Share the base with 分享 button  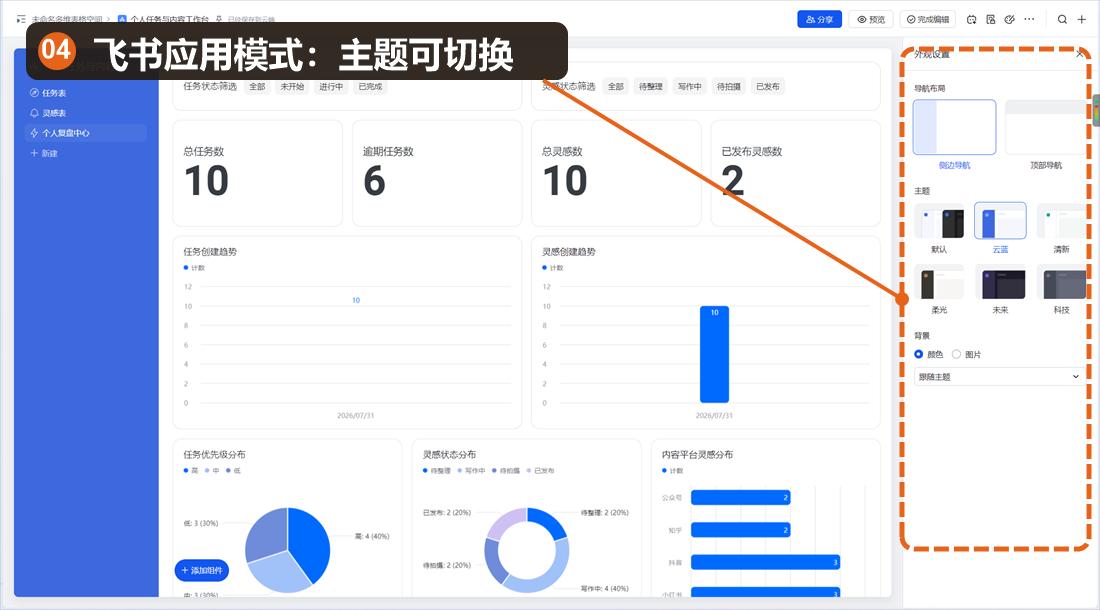click(x=819, y=20)
